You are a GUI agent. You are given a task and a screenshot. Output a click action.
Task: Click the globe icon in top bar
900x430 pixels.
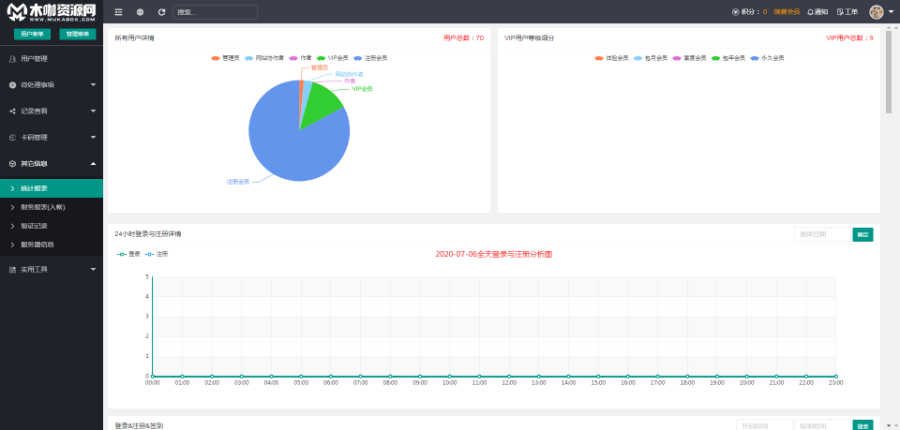pos(140,12)
